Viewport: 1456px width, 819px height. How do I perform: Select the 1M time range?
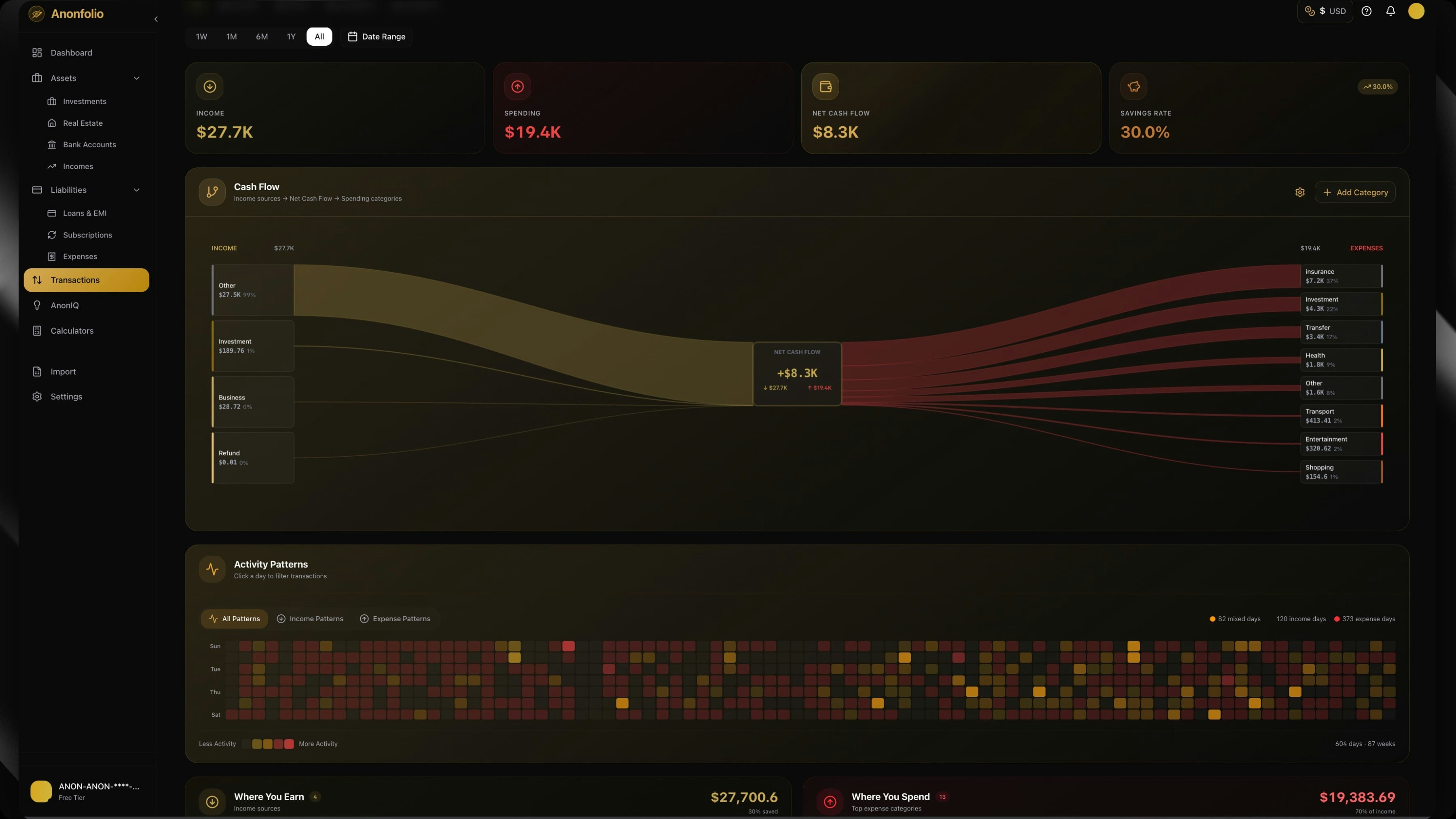231,37
